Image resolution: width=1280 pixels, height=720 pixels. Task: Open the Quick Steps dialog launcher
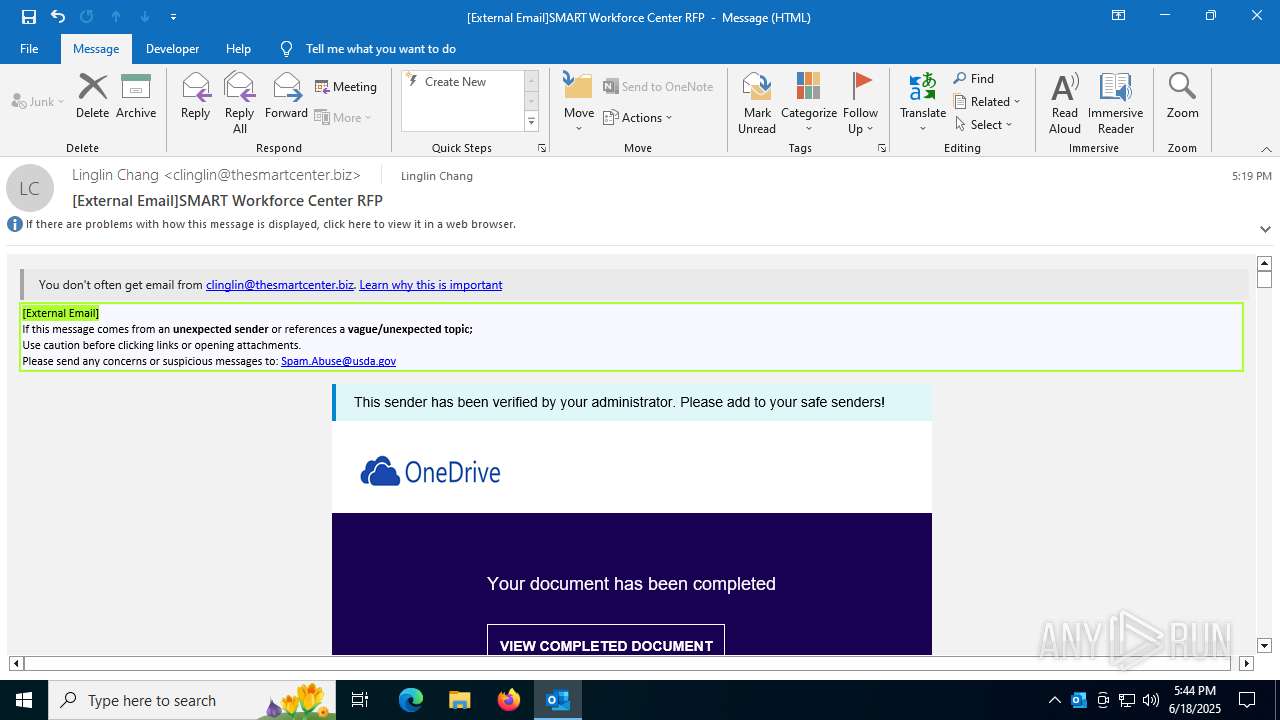[542, 148]
